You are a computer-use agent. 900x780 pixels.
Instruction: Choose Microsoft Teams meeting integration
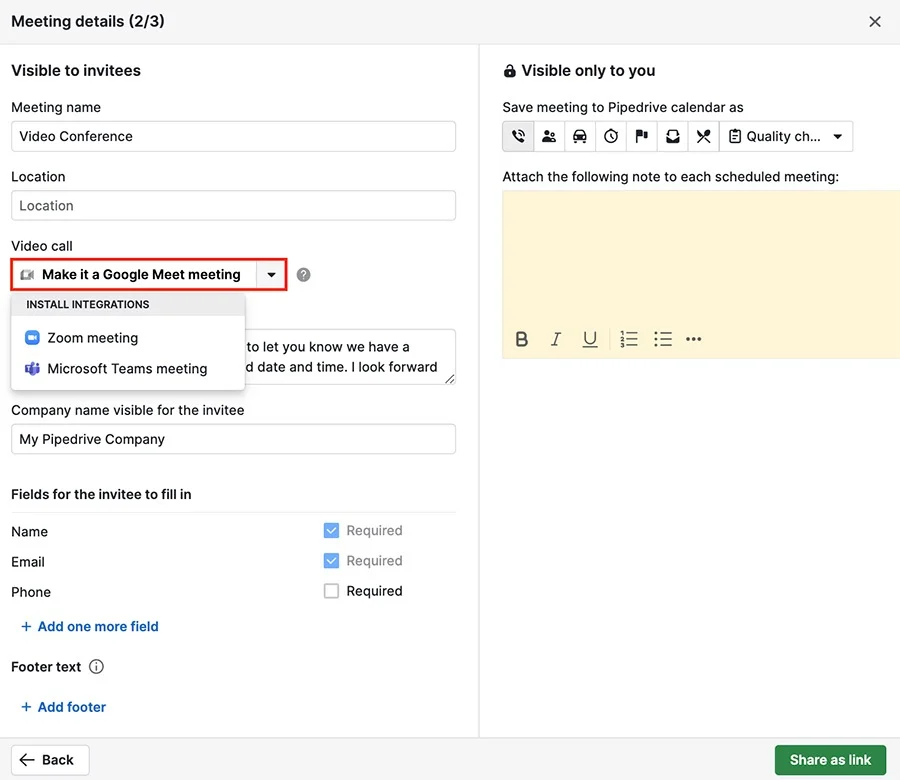128,368
